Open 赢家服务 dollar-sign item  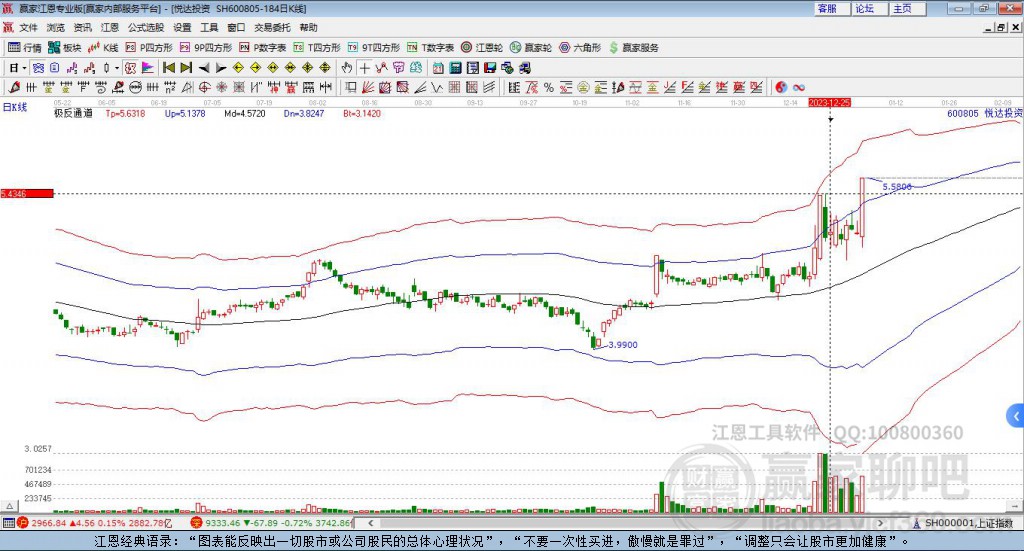pos(633,48)
